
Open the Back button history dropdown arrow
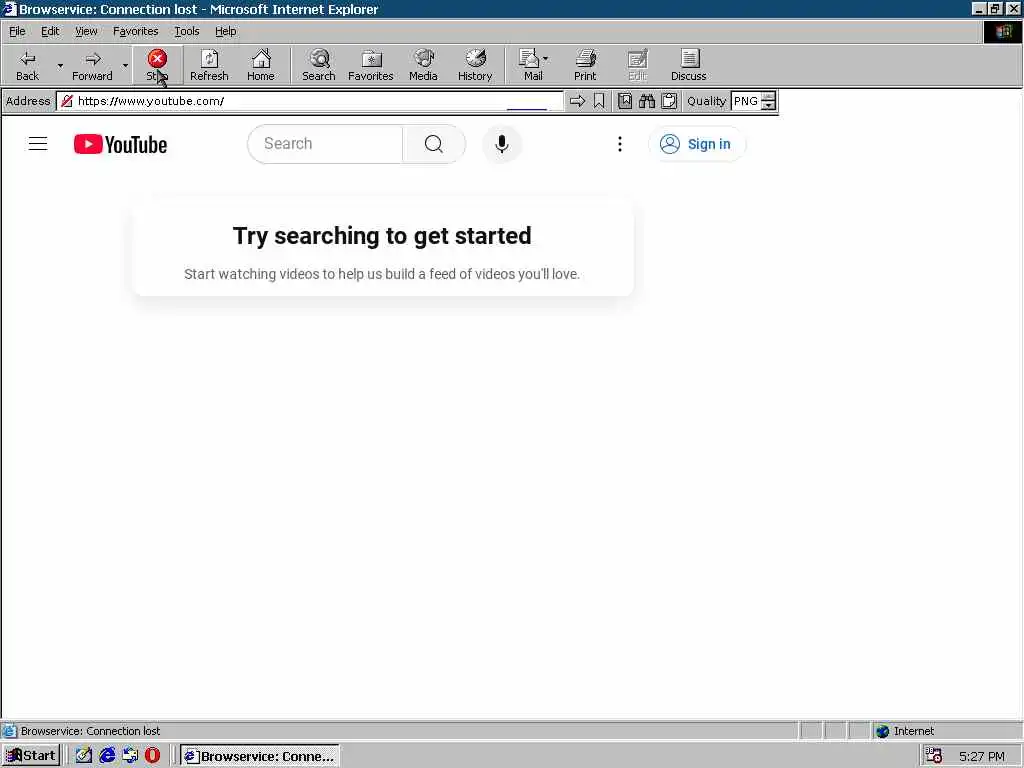[60, 65]
